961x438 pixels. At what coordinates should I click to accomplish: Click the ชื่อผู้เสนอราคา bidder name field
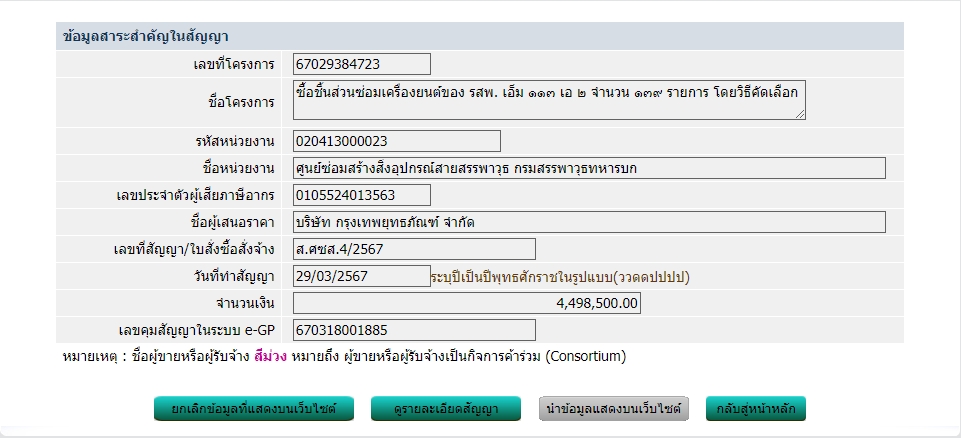pyautogui.click(x=589, y=222)
